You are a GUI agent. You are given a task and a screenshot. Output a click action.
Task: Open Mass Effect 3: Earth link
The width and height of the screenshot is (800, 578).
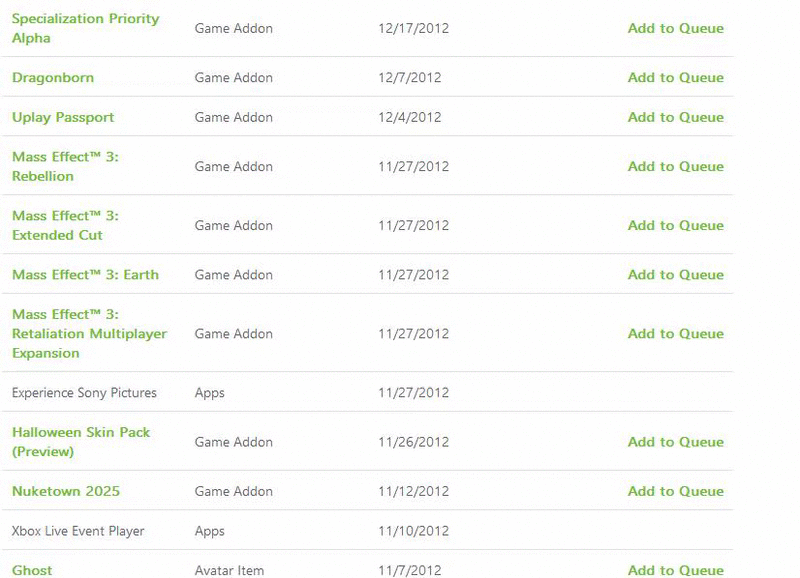[x=85, y=274]
